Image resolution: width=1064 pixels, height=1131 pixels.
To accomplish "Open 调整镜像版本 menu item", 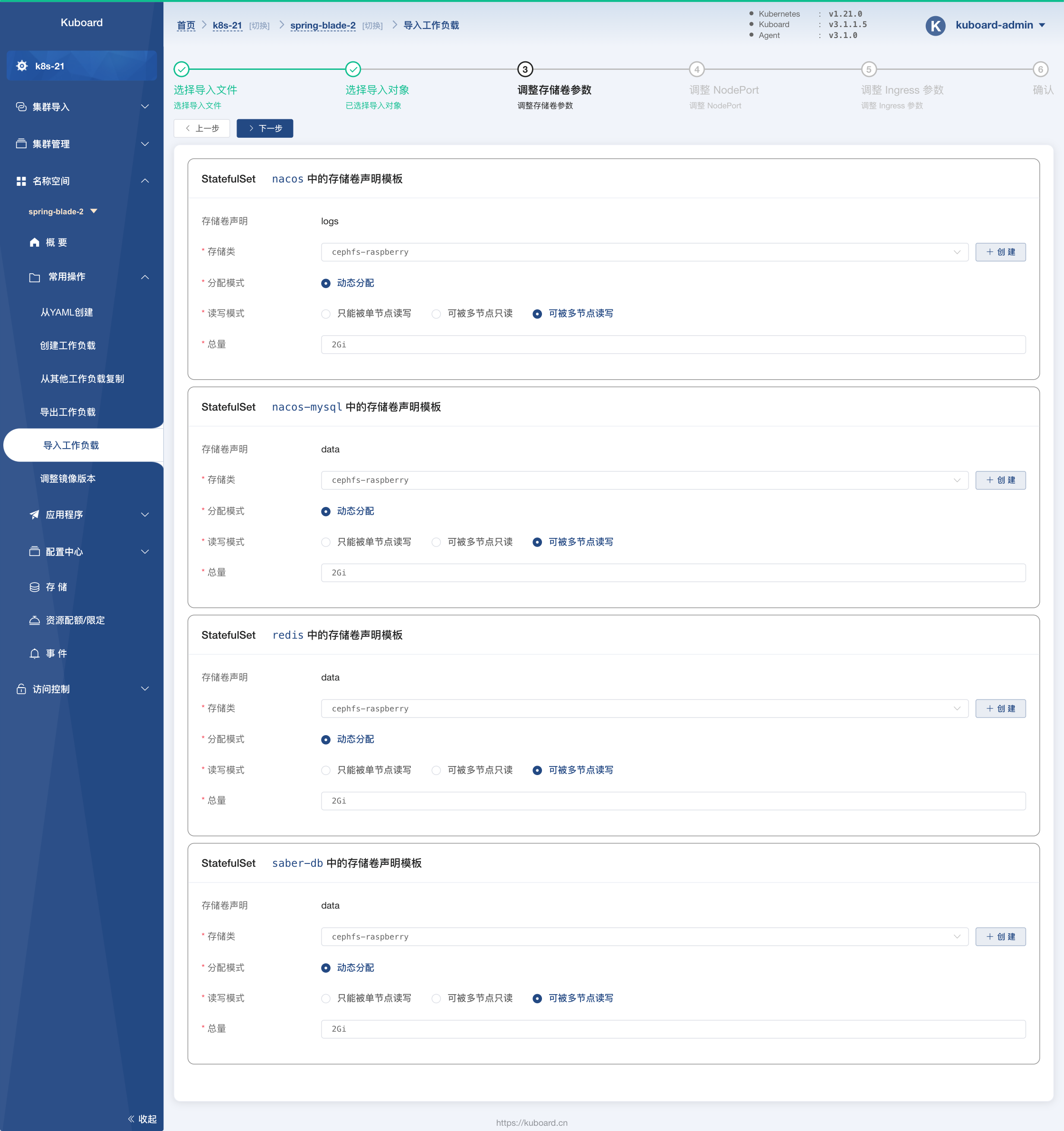I will (67, 479).
